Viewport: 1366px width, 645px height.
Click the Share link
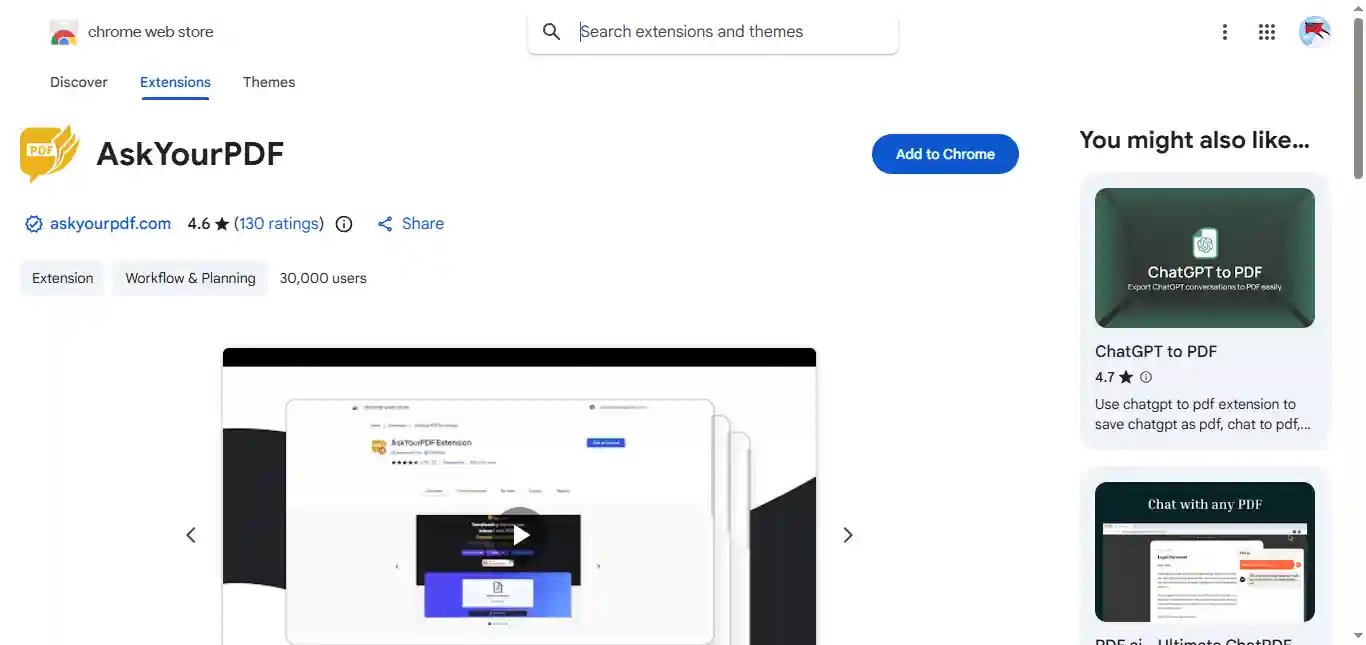point(411,224)
